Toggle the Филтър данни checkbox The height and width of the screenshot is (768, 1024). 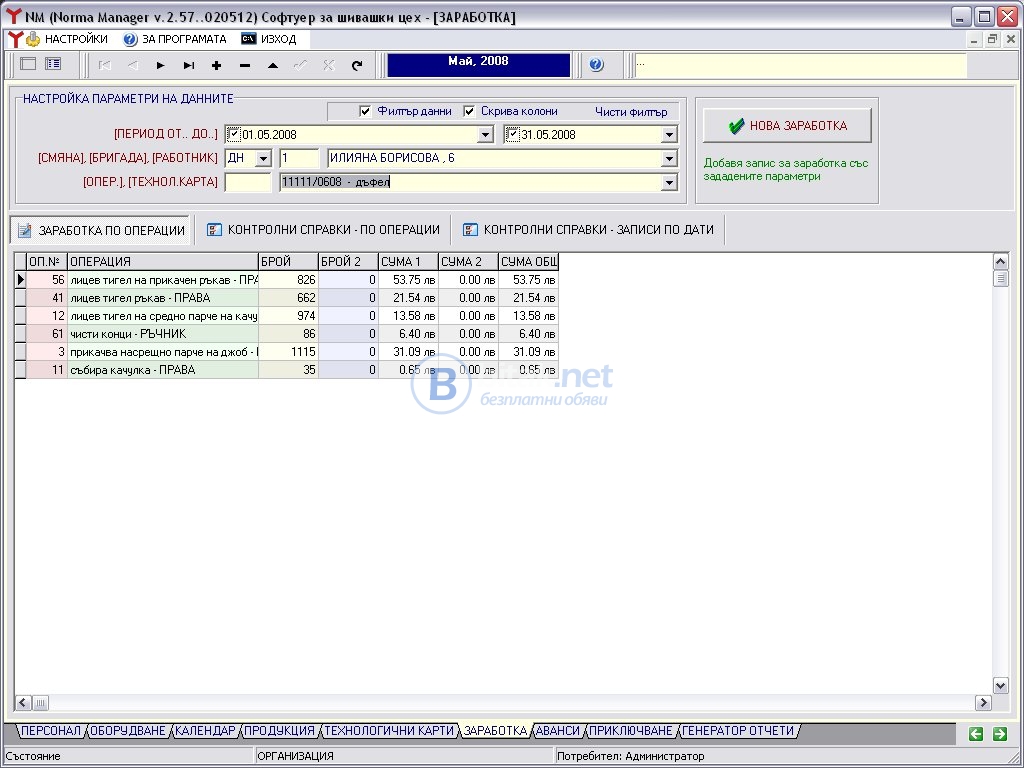coord(365,112)
